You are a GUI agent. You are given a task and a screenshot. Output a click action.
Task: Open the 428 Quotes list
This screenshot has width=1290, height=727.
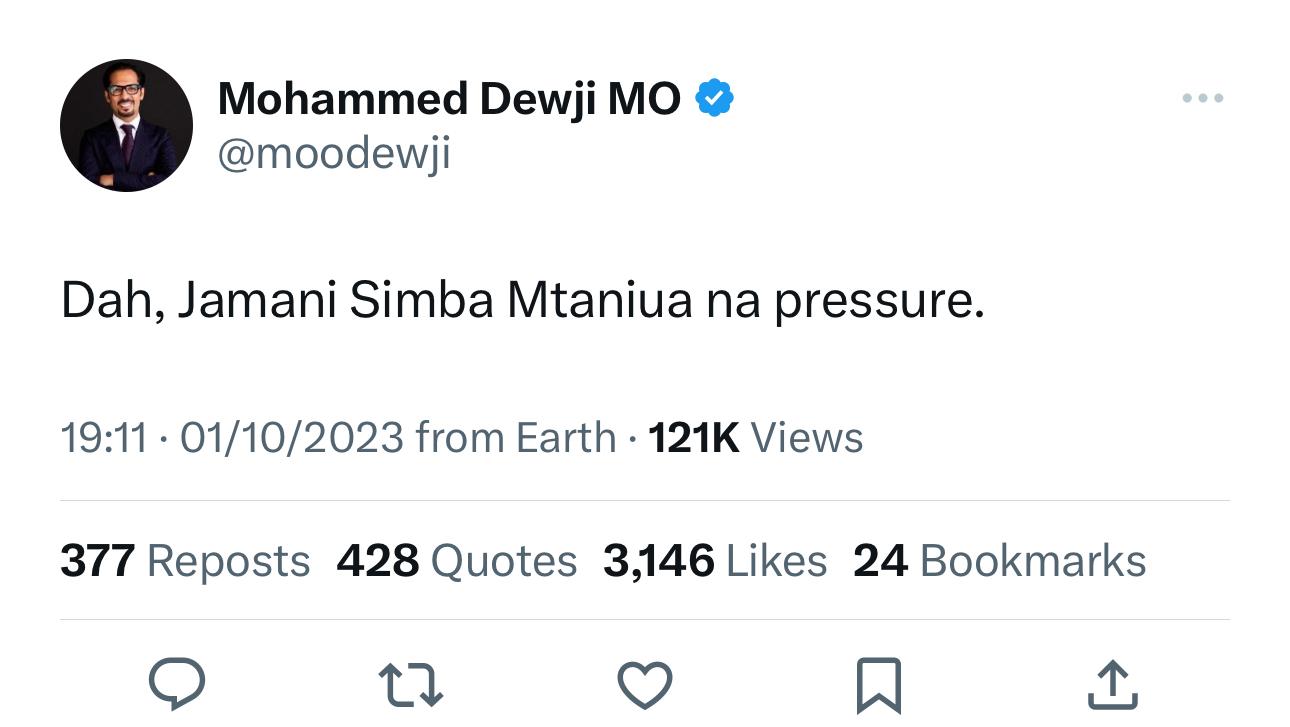[x=456, y=561]
